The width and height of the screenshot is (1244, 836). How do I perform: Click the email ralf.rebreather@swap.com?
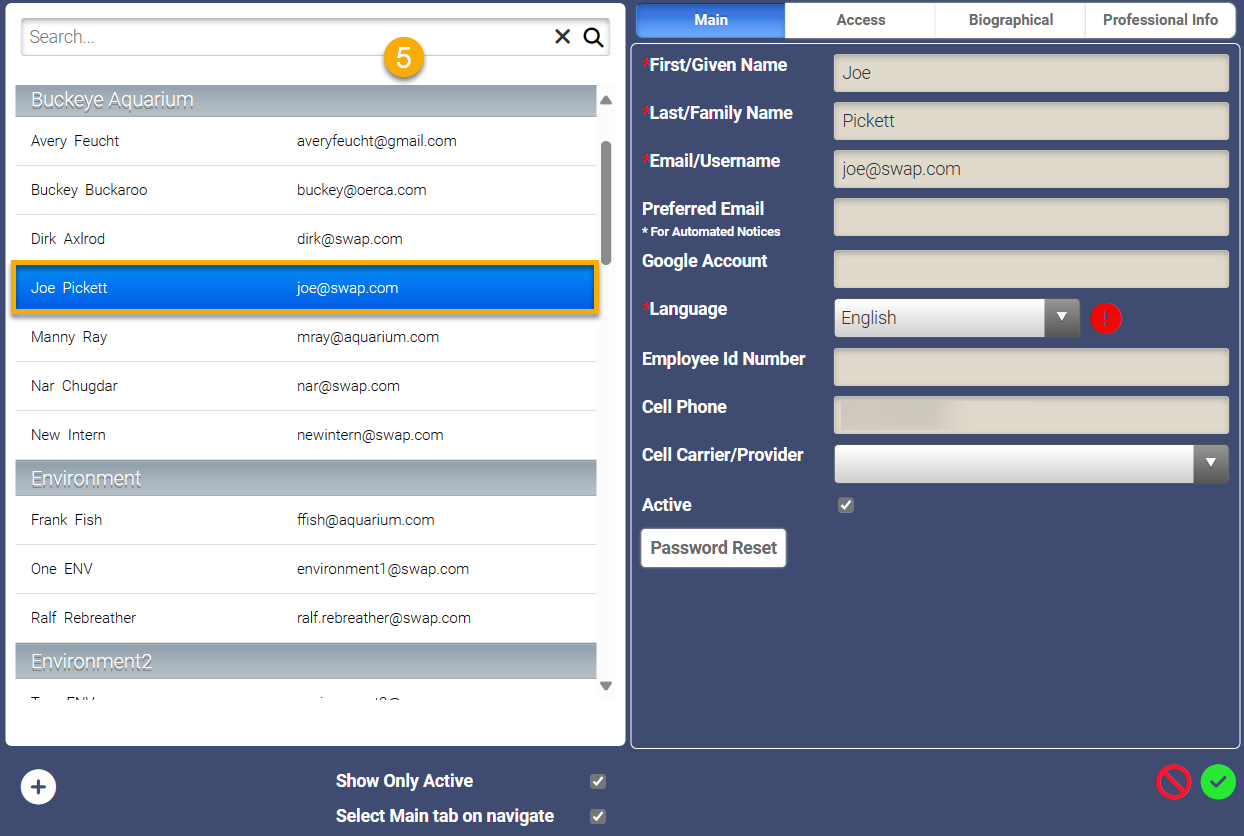(384, 618)
